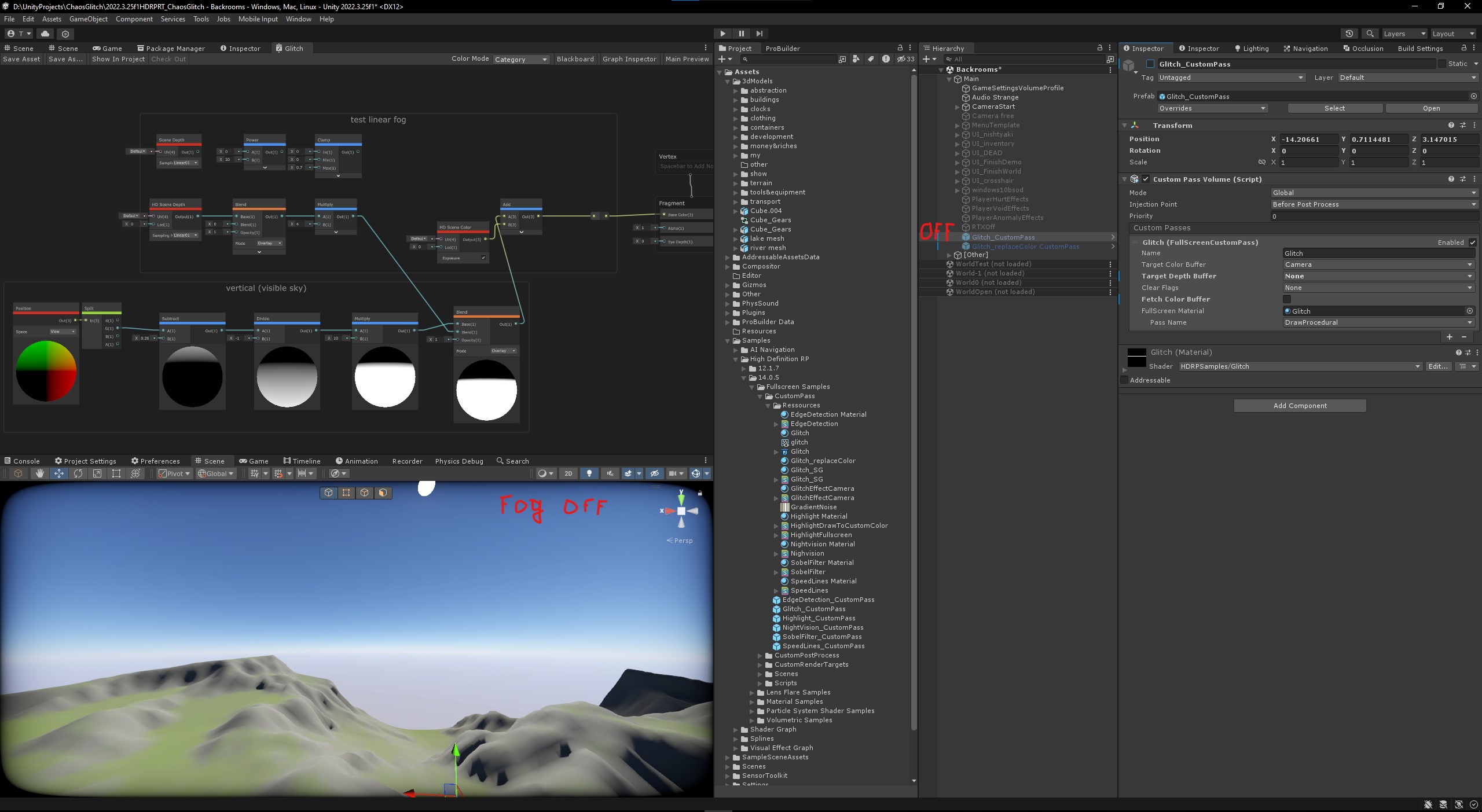The width and height of the screenshot is (1482, 812).
Task: Click the Add Component button
Action: coord(1300,406)
